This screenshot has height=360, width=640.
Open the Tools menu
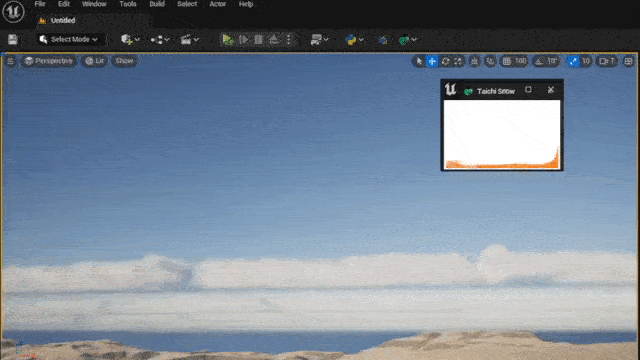coord(128,4)
